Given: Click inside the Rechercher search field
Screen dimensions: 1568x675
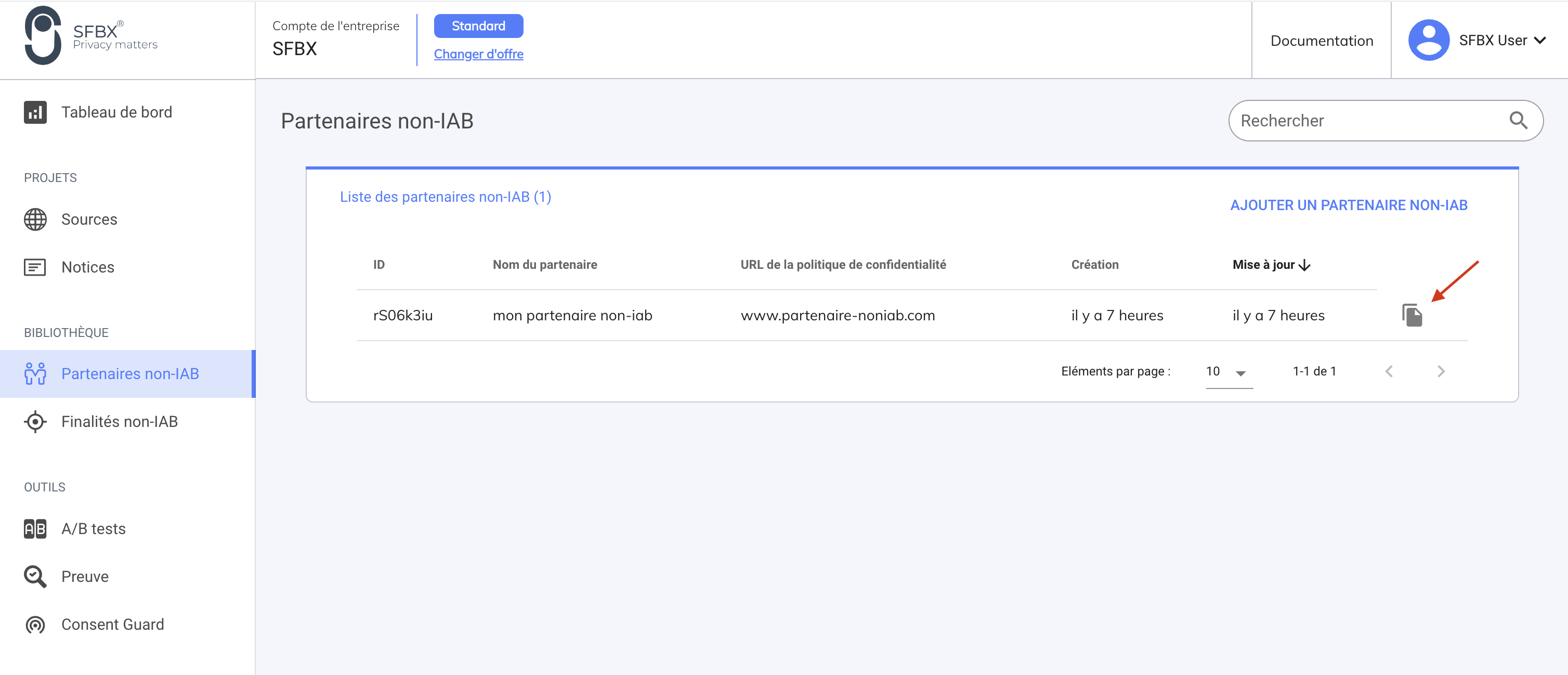Looking at the screenshot, I should tap(1339, 121).
